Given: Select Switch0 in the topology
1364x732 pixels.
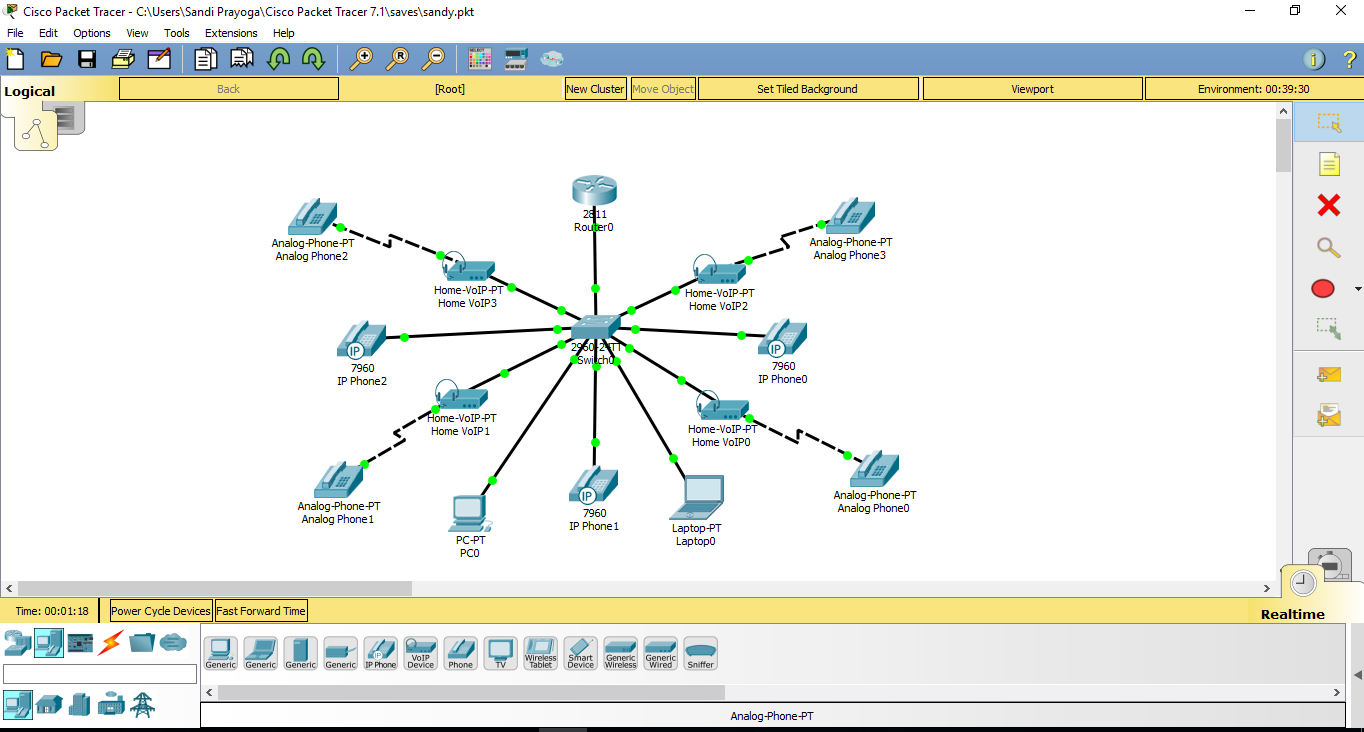Looking at the screenshot, I should pyautogui.click(x=596, y=329).
